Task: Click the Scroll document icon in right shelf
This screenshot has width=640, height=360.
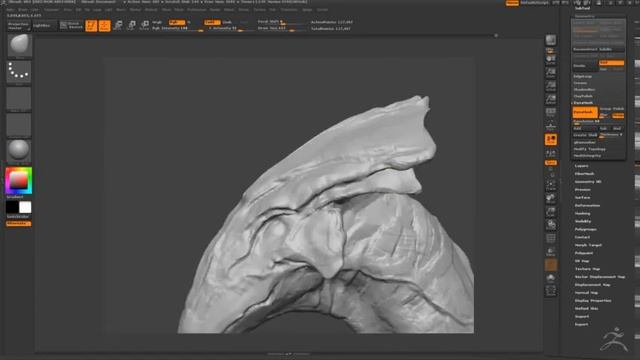Action: pyautogui.click(x=551, y=60)
